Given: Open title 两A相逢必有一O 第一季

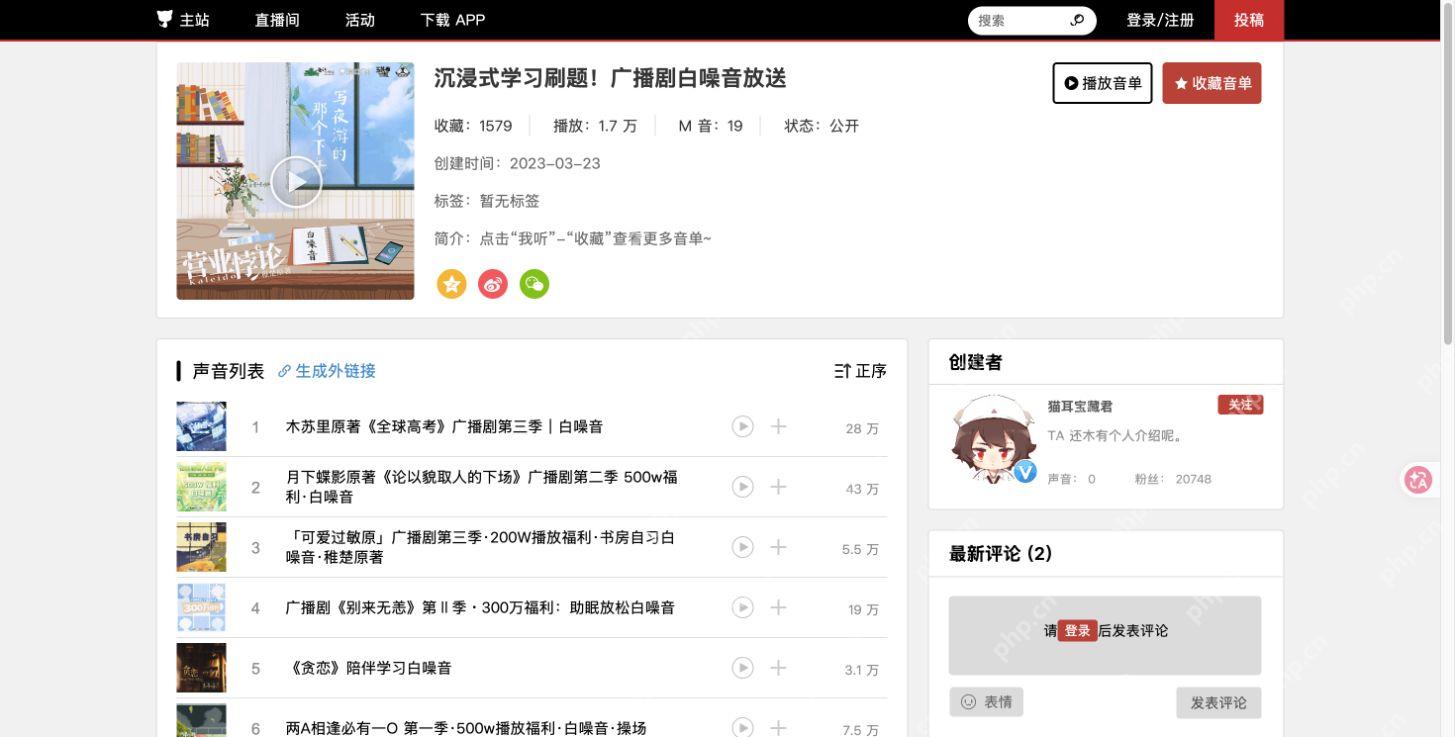Looking at the screenshot, I should pos(466,728).
